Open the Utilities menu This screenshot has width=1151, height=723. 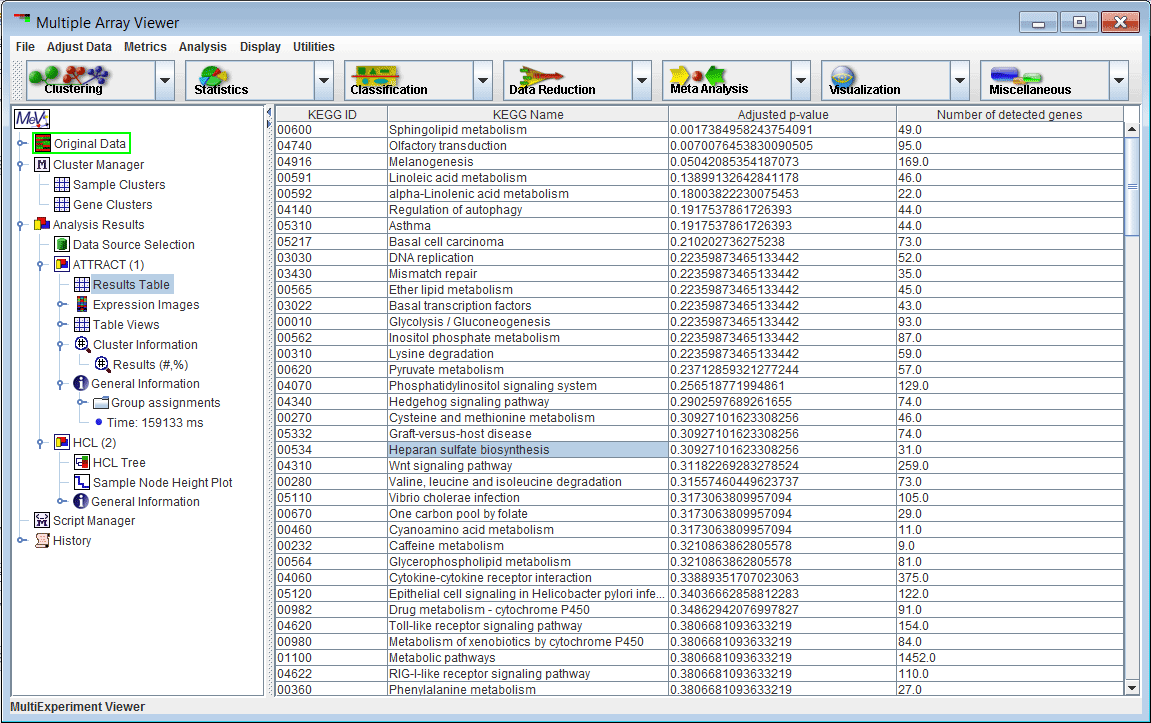coord(313,47)
